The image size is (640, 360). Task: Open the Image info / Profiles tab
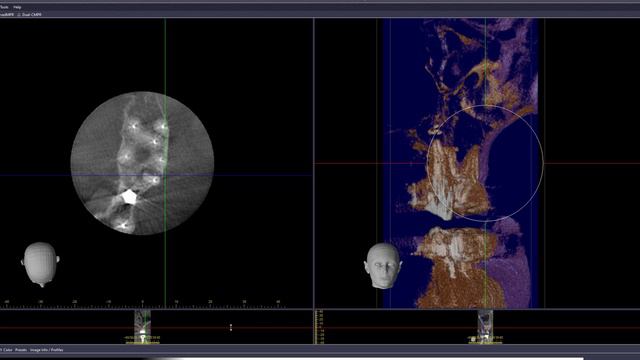tap(47, 350)
